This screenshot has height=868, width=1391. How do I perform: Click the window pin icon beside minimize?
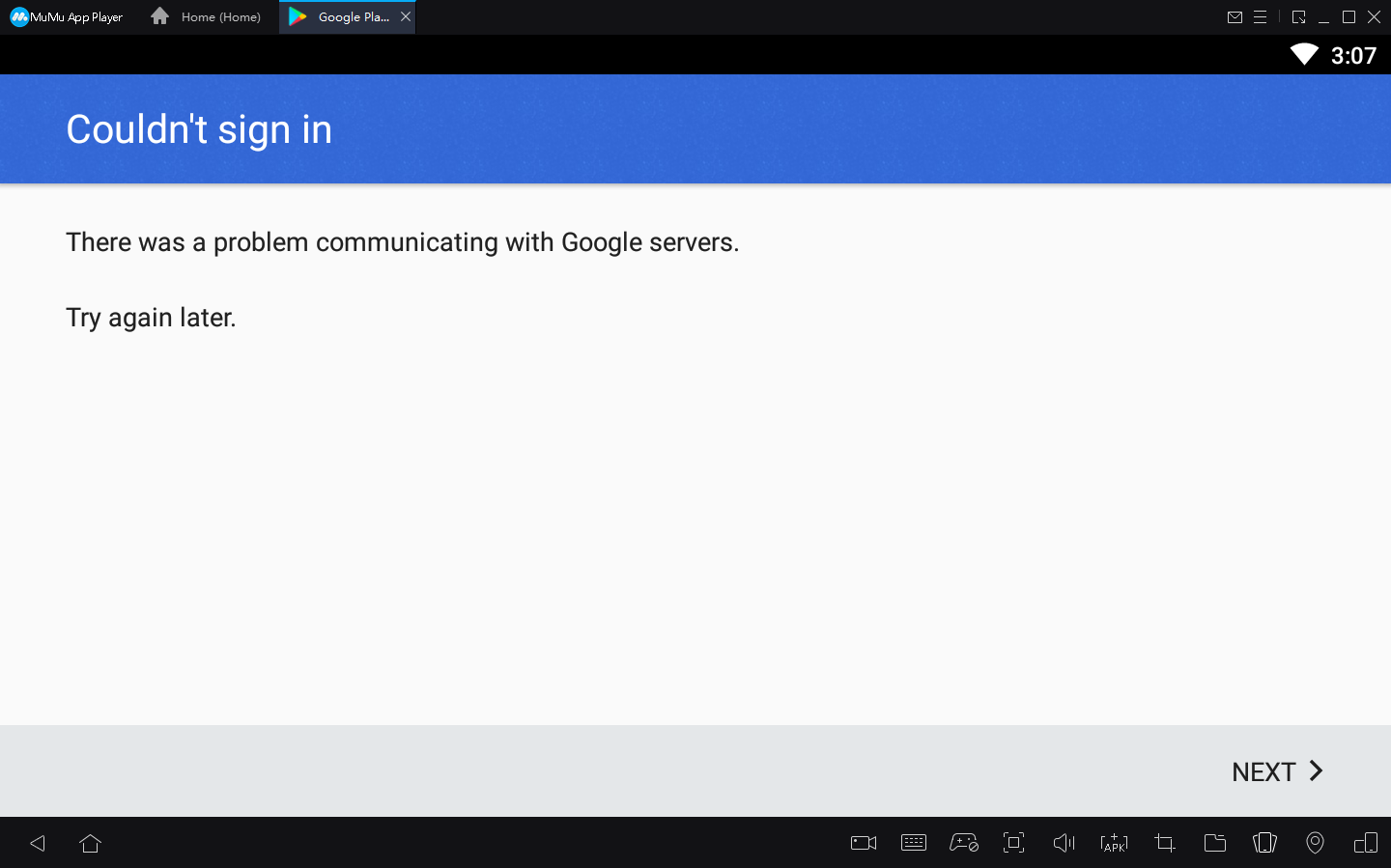pos(1298,16)
